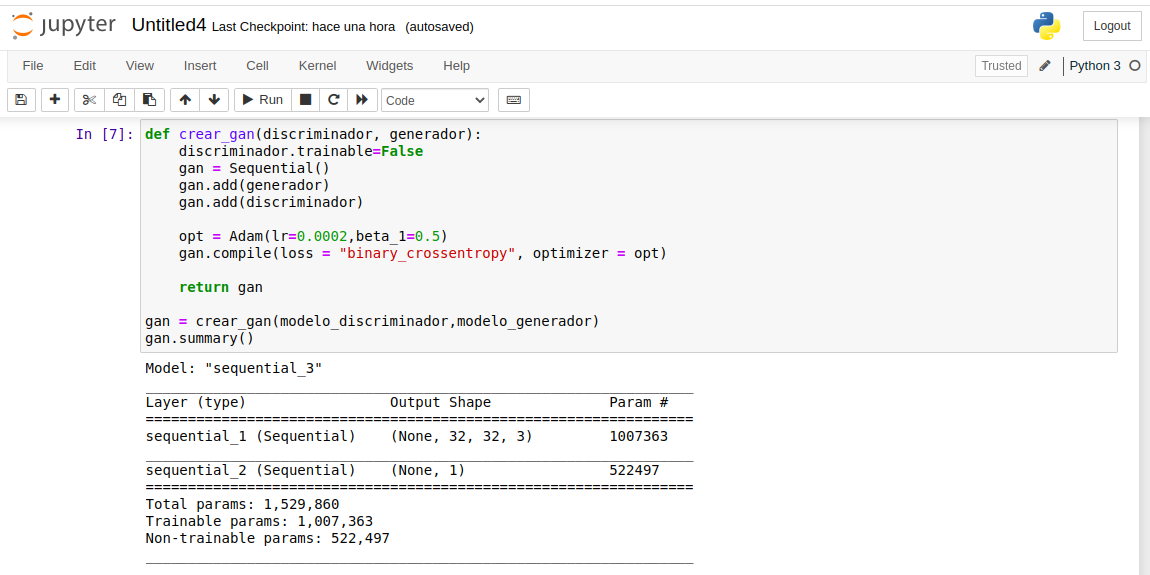Open the command palette keyboard icon
This screenshot has height=575, width=1150.
[x=514, y=100]
